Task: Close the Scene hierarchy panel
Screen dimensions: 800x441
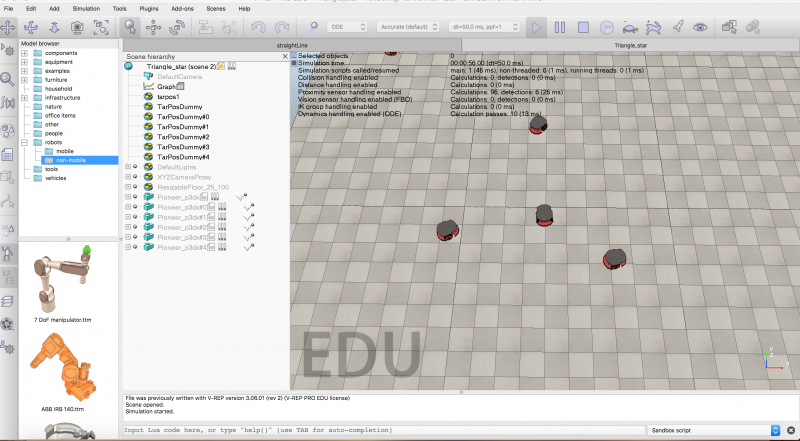Action: coord(285,57)
